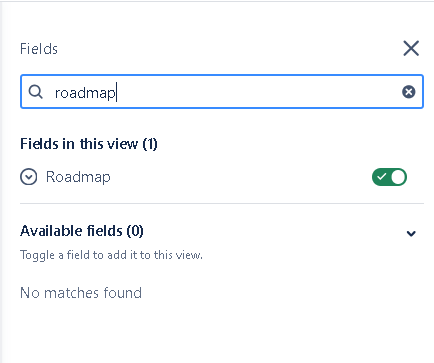Open the Roadmap field entry
This screenshot has width=434, height=363.
click(x=78, y=177)
